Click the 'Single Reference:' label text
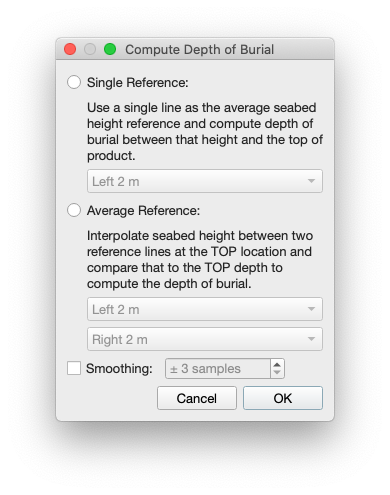390x495 pixels. (x=138, y=82)
